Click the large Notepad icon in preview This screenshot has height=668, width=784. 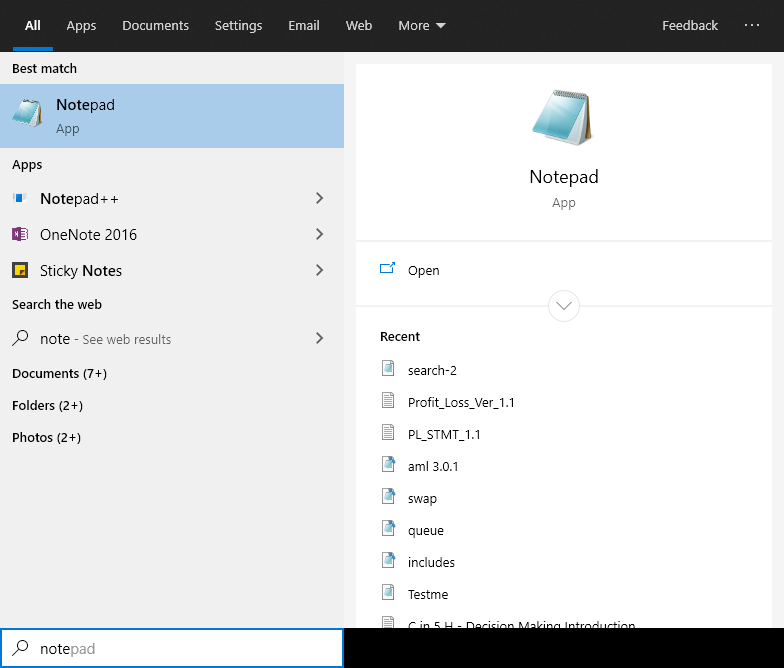[563, 118]
